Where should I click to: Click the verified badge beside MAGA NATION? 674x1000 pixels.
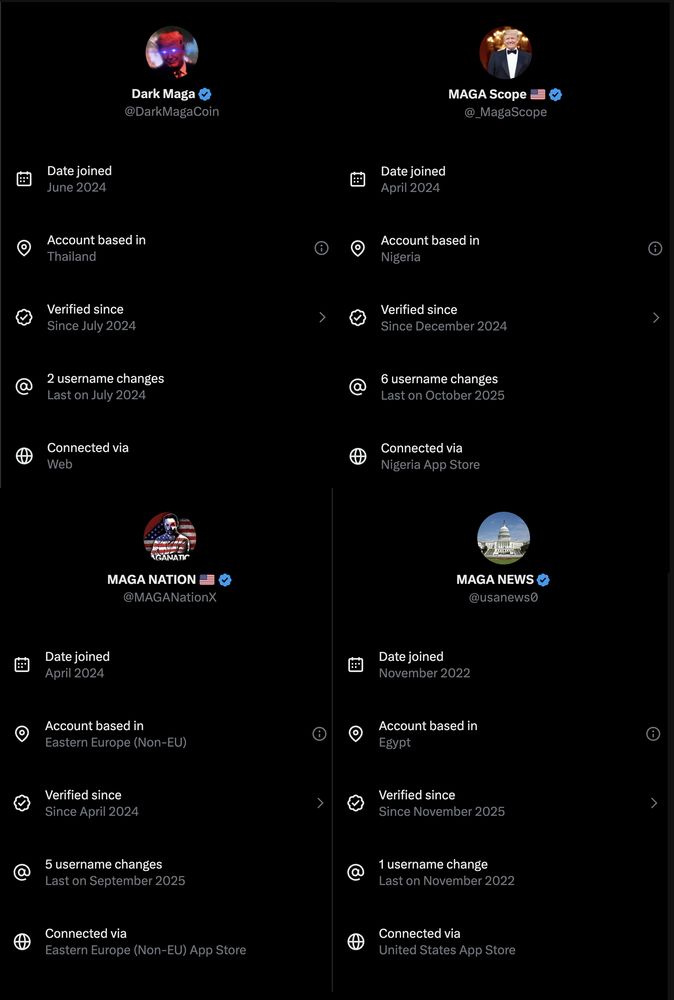click(225, 580)
